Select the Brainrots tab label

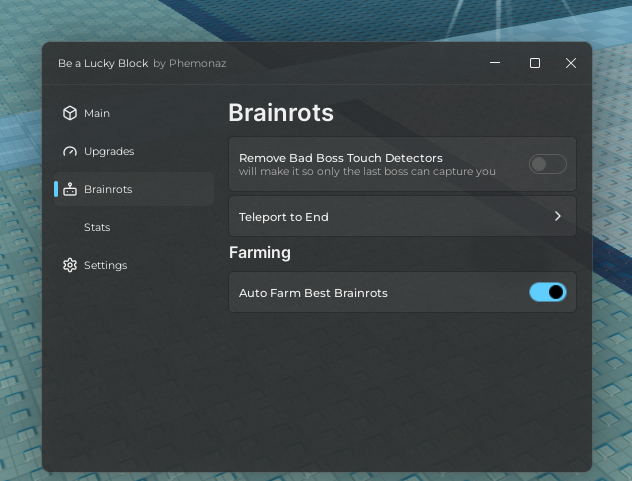point(108,189)
